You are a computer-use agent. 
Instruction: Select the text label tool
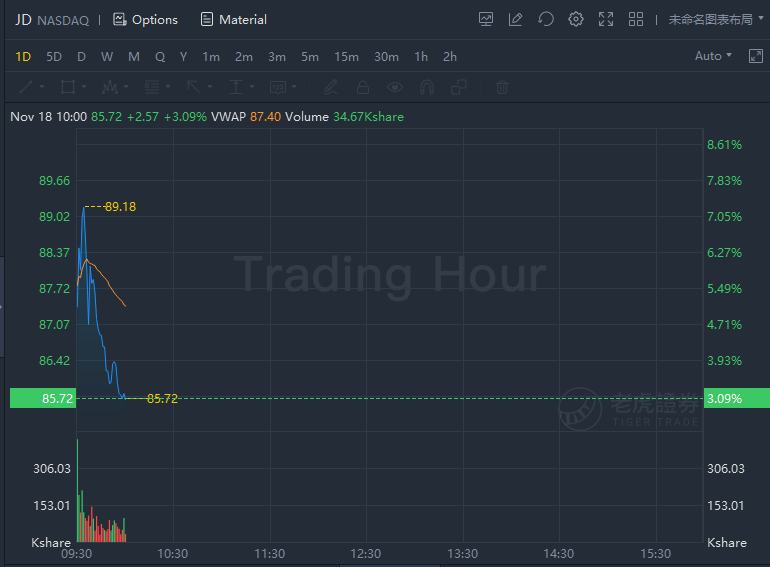click(278, 87)
